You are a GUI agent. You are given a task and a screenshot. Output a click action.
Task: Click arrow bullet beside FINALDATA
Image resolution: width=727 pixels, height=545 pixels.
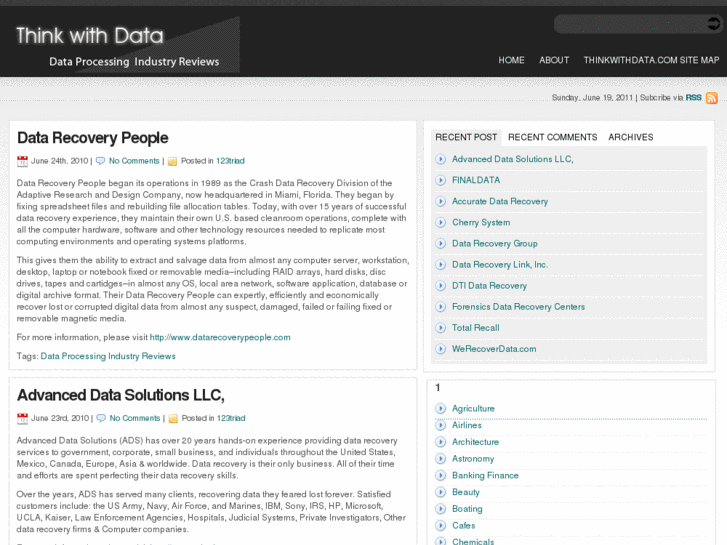pyautogui.click(x=440, y=180)
